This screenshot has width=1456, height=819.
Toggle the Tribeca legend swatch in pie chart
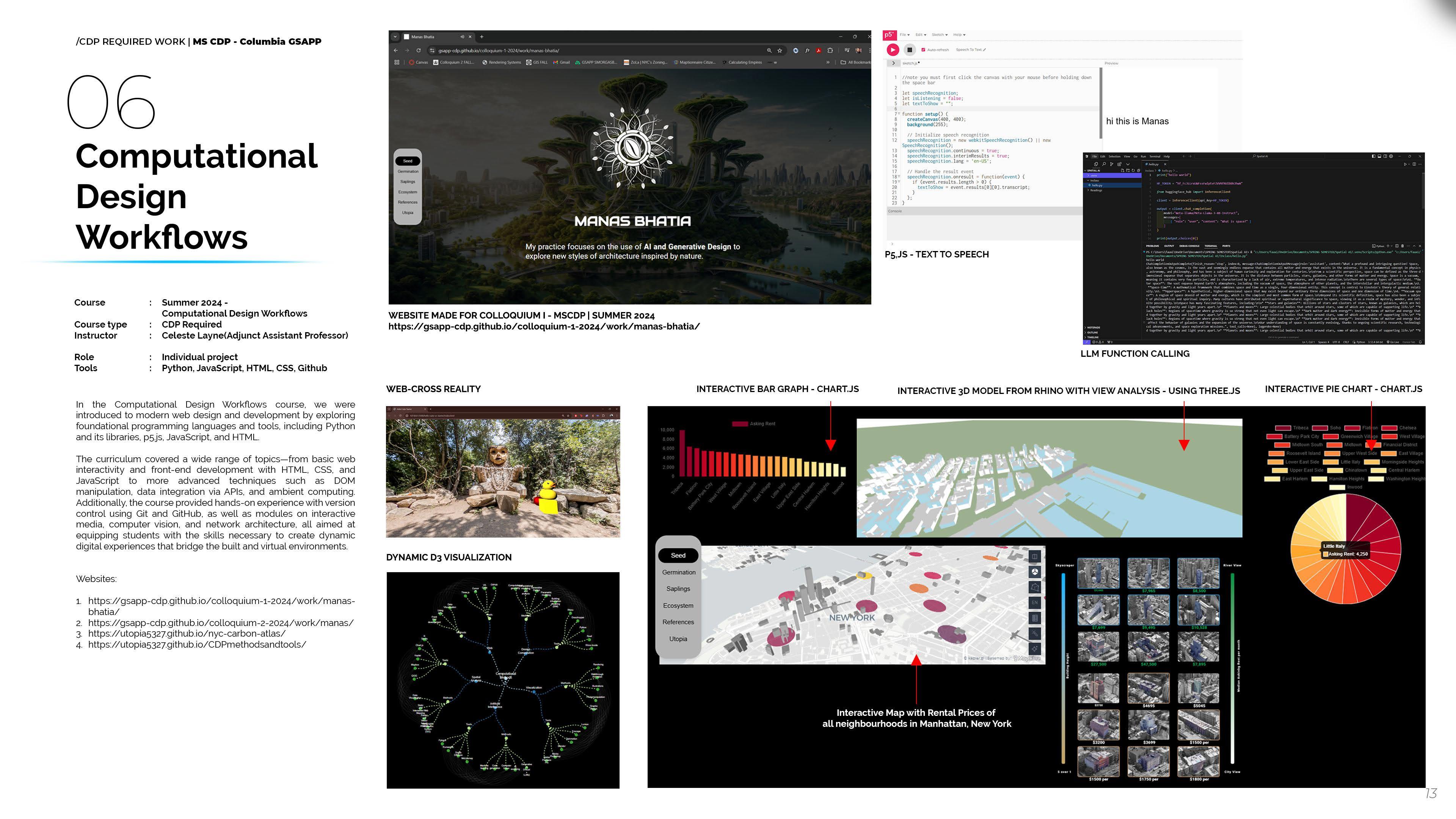(x=1283, y=428)
